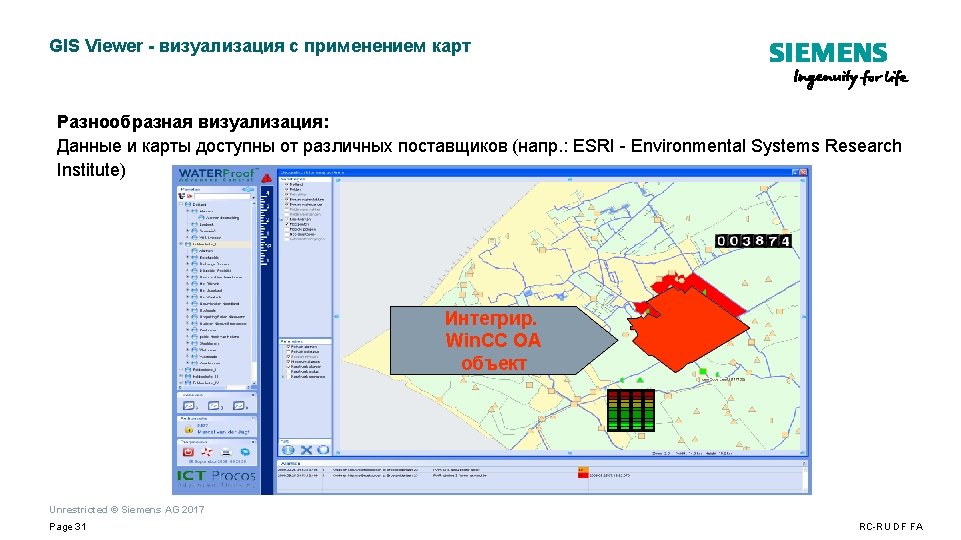Click the red pinwheel icon in bottom toolbar

coord(207,452)
